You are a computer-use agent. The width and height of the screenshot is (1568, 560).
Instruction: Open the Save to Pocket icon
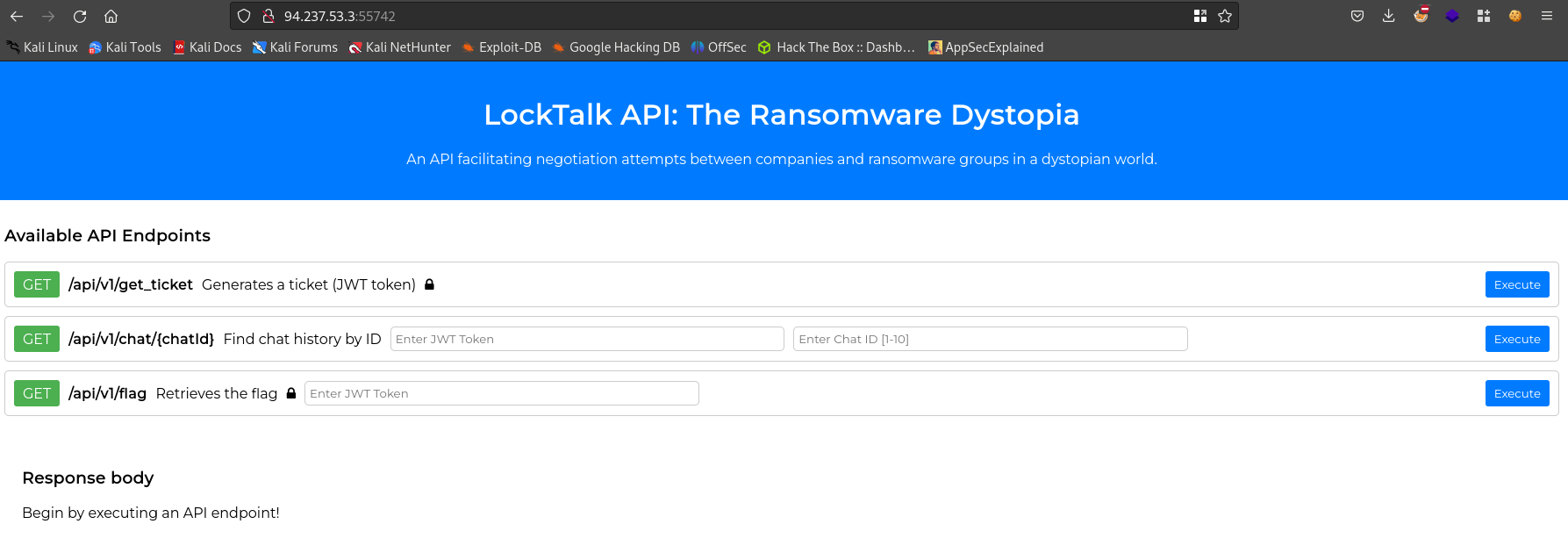(1357, 16)
